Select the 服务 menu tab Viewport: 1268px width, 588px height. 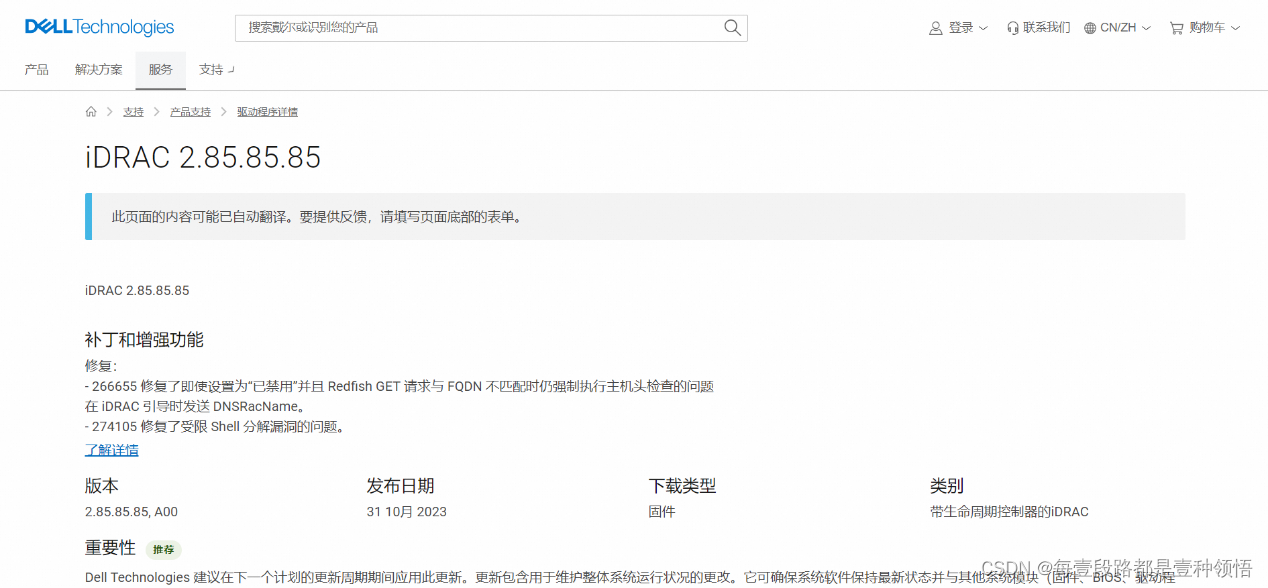point(161,70)
